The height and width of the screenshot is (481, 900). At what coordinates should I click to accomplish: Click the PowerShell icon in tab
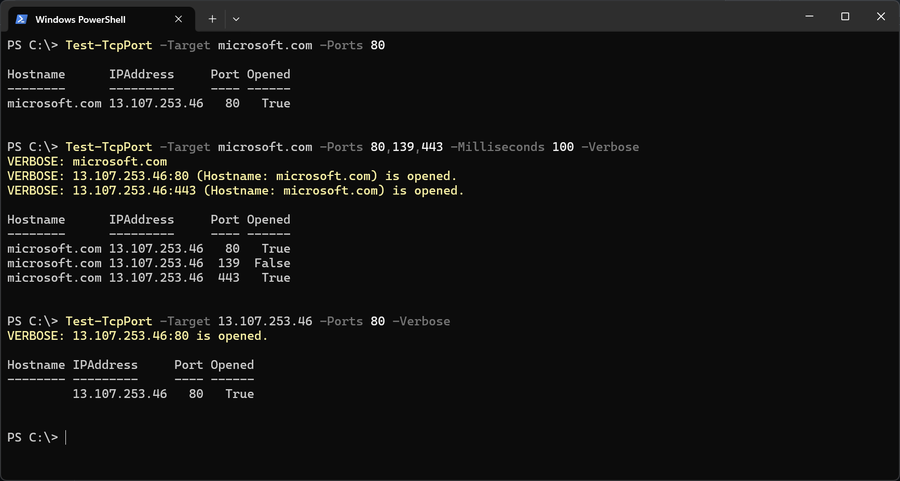[22, 20]
